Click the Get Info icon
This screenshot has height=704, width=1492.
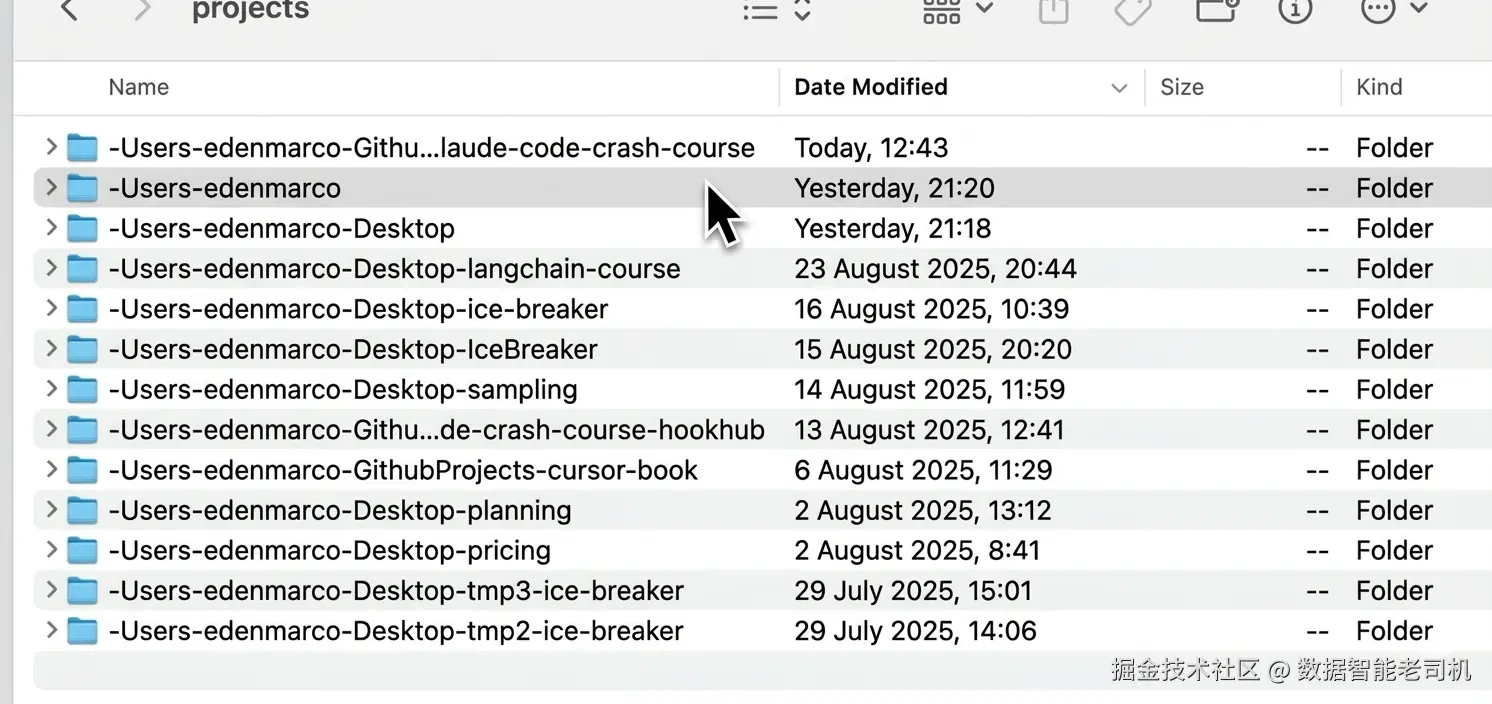click(x=1295, y=10)
